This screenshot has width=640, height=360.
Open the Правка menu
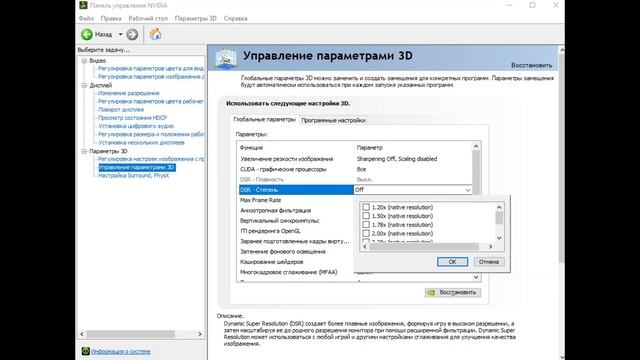point(111,18)
